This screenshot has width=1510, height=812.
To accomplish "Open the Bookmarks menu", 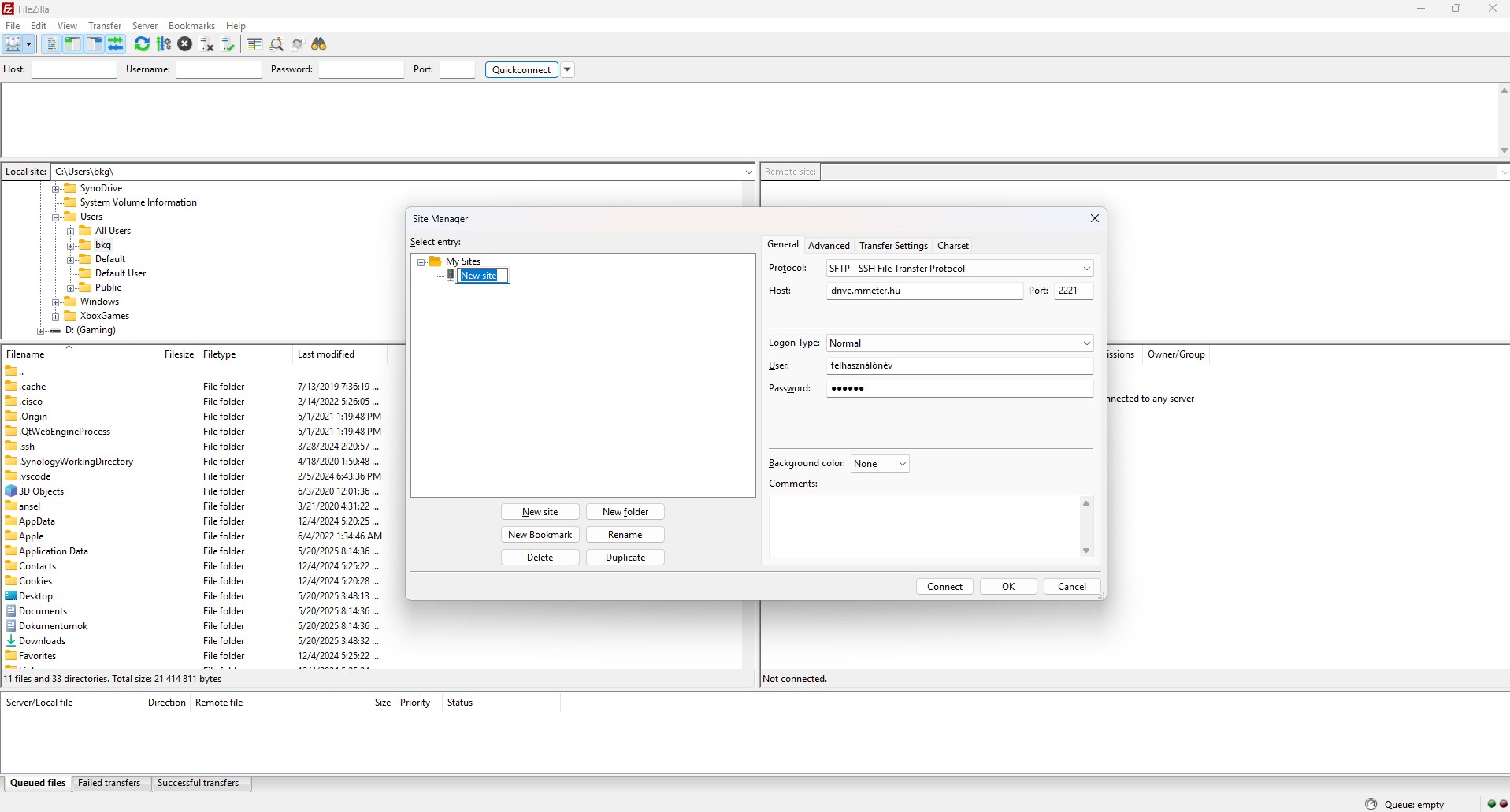I will point(191,26).
